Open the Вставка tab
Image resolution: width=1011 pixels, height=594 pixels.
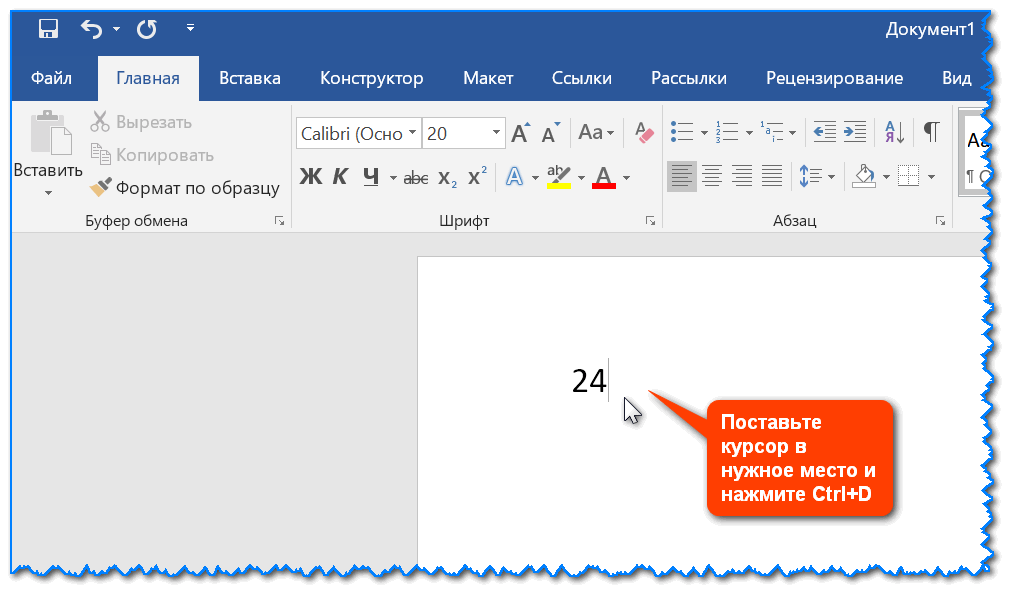click(x=249, y=78)
